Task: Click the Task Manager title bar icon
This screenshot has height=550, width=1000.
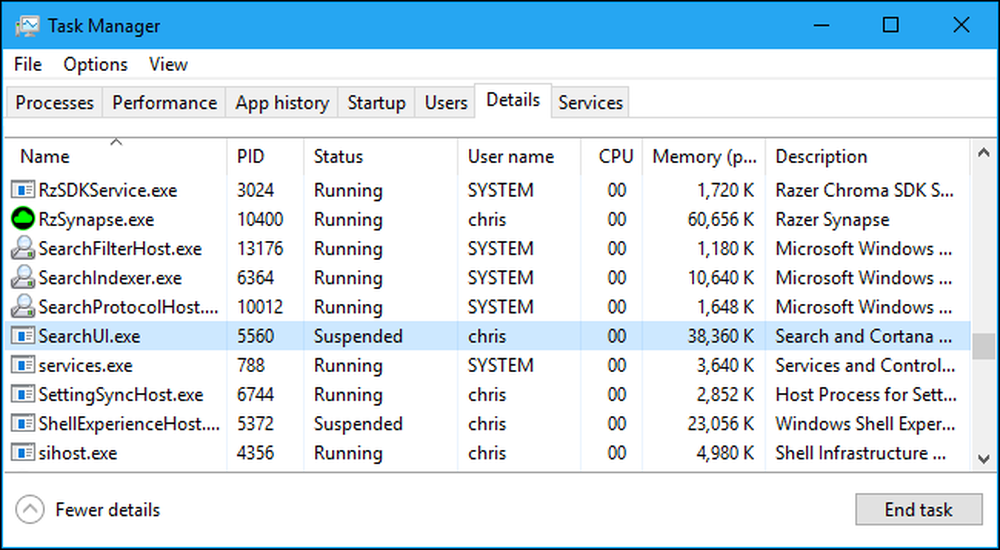Action: tap(27, 26)
